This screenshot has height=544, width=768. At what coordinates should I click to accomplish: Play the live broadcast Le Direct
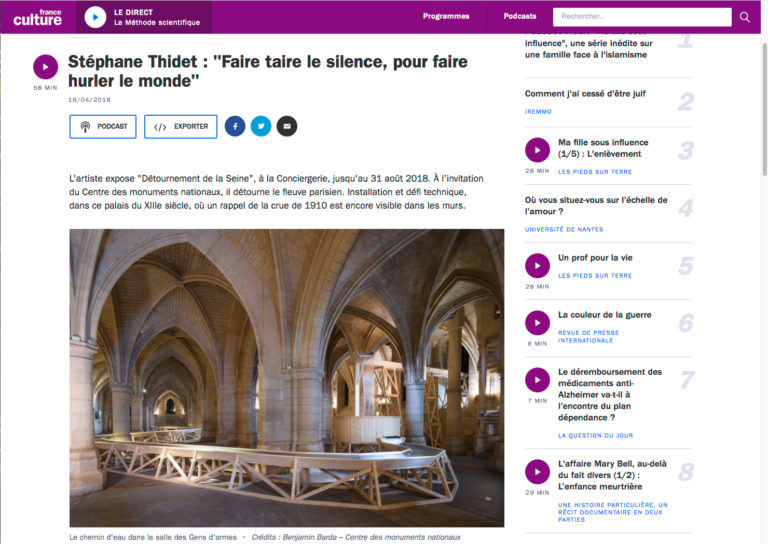(95, 18)
